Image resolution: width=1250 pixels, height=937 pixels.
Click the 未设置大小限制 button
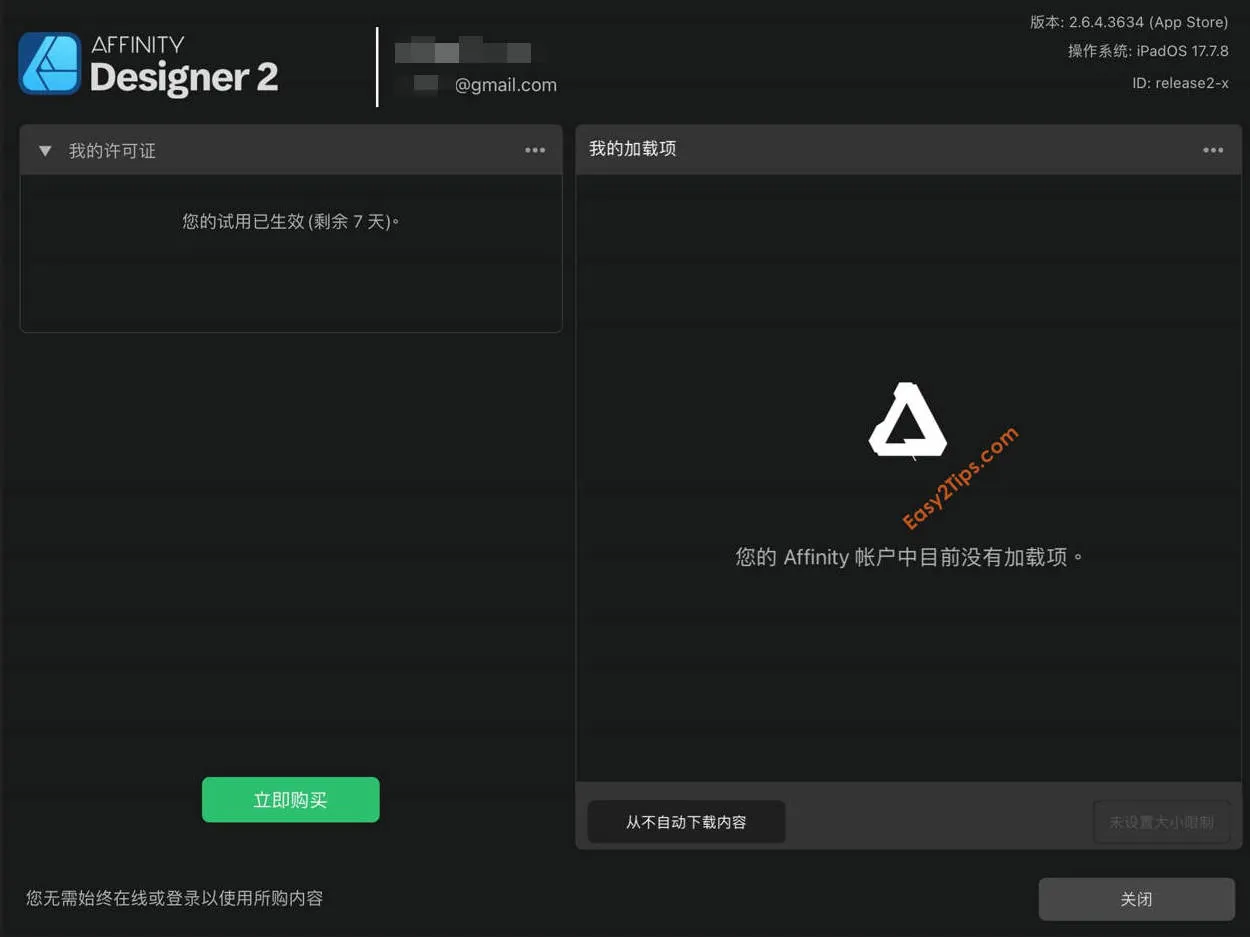coord(1161,822)
